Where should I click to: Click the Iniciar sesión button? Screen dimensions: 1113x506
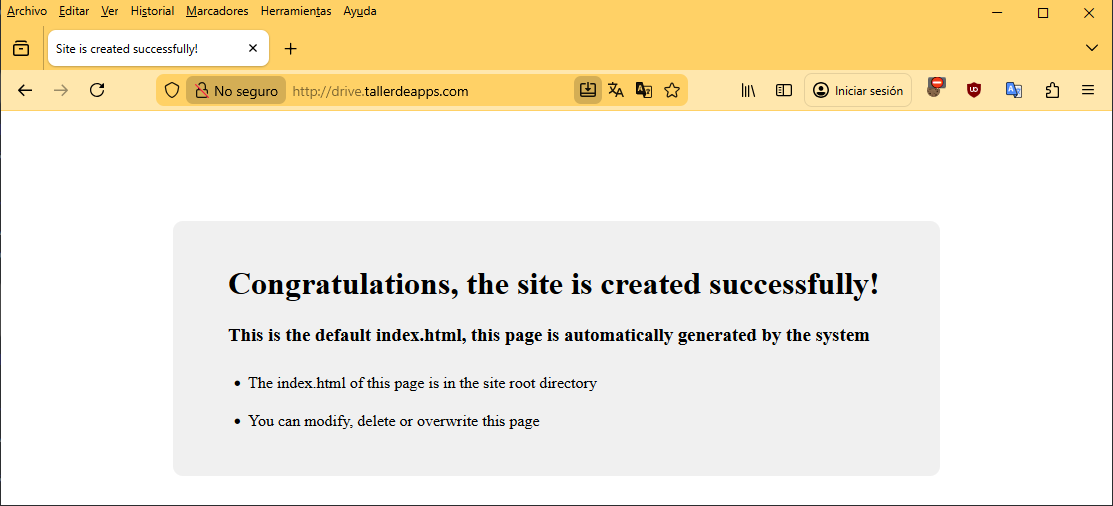click(858, 90)
